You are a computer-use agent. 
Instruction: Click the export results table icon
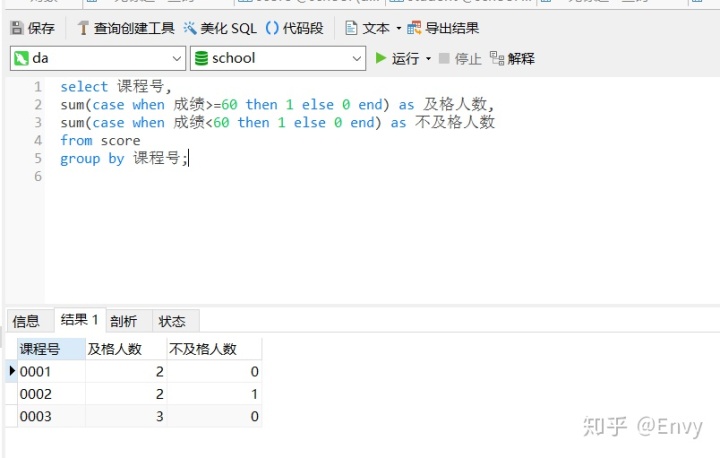tap(414, 28)
